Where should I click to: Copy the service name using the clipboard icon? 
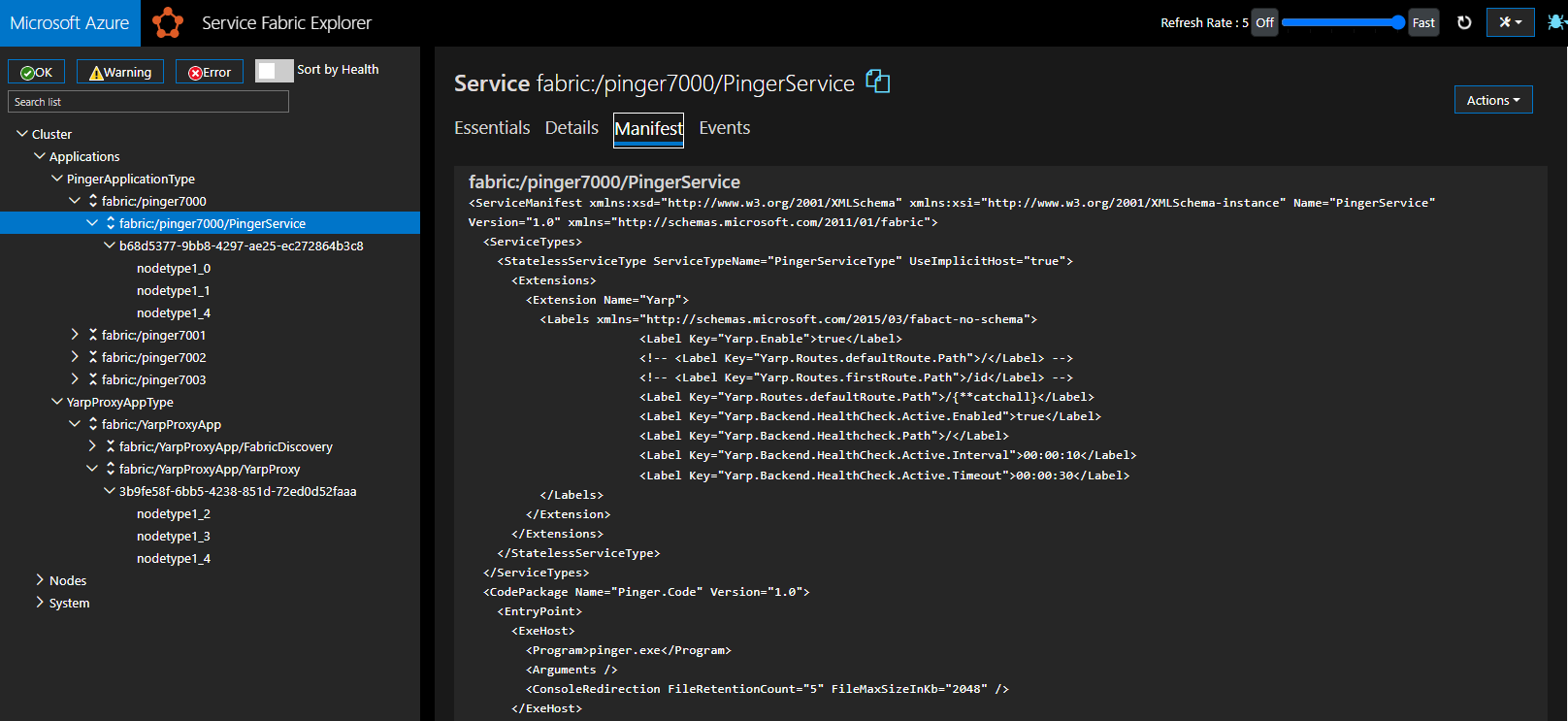[877, 82]
